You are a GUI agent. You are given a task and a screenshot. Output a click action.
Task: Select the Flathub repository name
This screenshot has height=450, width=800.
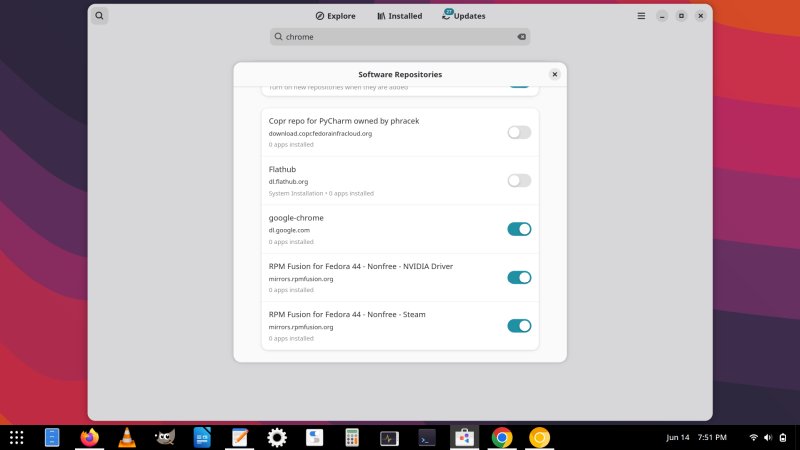pos(282,169)
